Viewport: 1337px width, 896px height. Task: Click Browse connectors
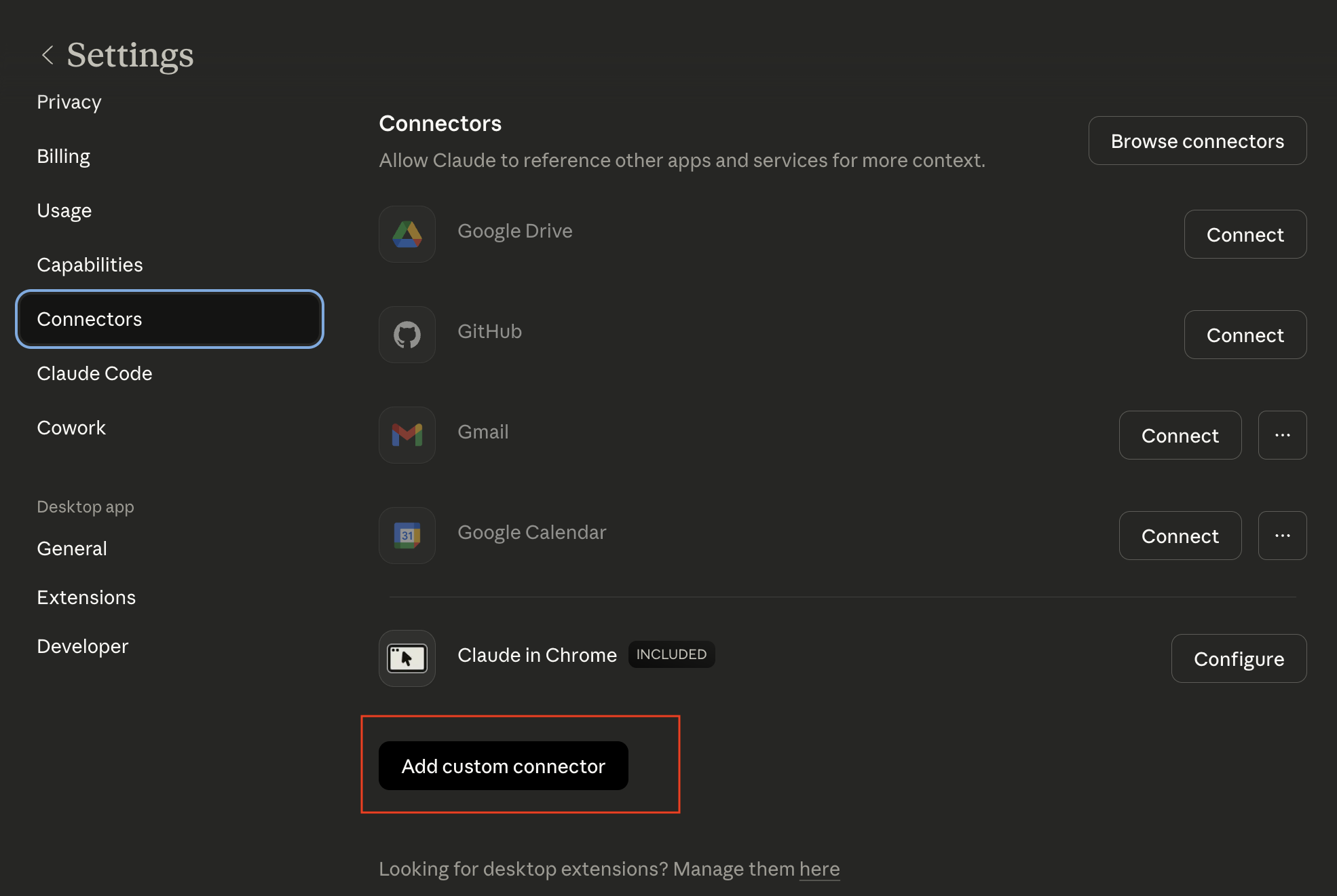[x=1197, y=141]
